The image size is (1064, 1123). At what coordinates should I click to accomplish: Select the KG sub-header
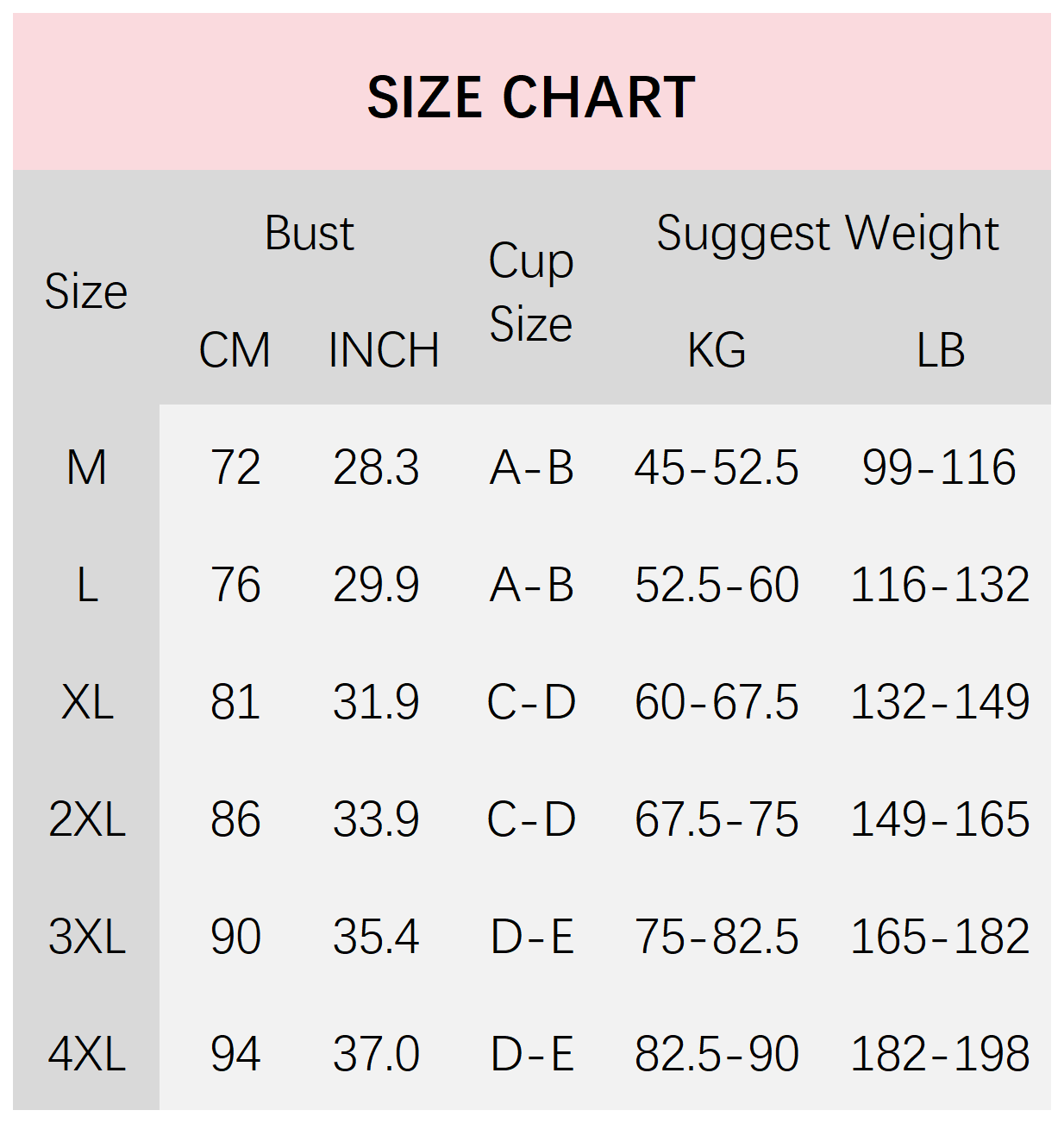point(717,350)
